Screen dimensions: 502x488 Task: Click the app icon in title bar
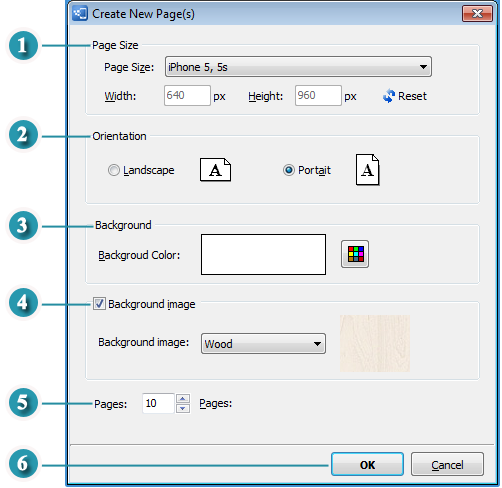80,14
